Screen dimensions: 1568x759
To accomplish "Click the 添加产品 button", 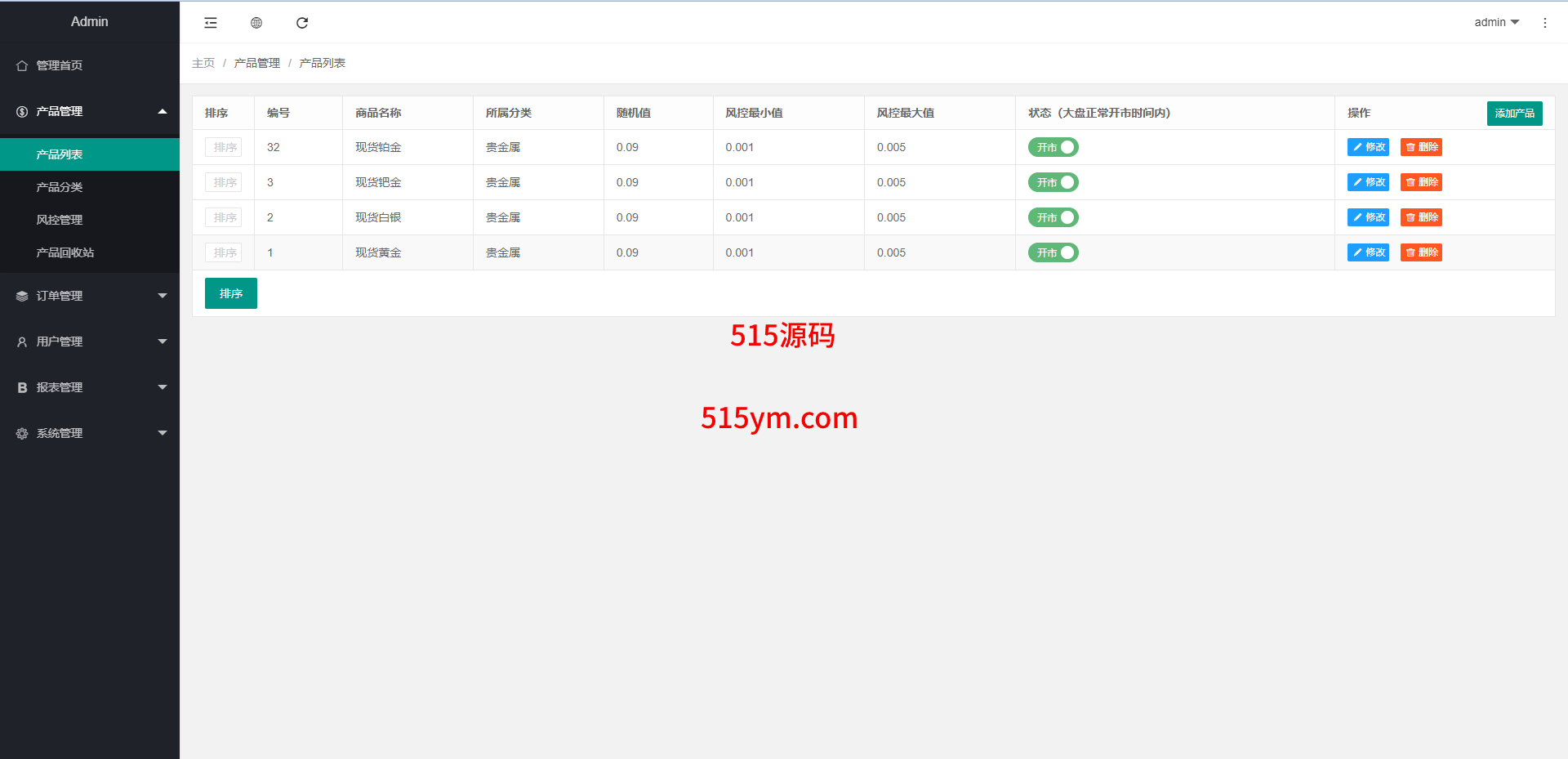I will click(1514, 114).
